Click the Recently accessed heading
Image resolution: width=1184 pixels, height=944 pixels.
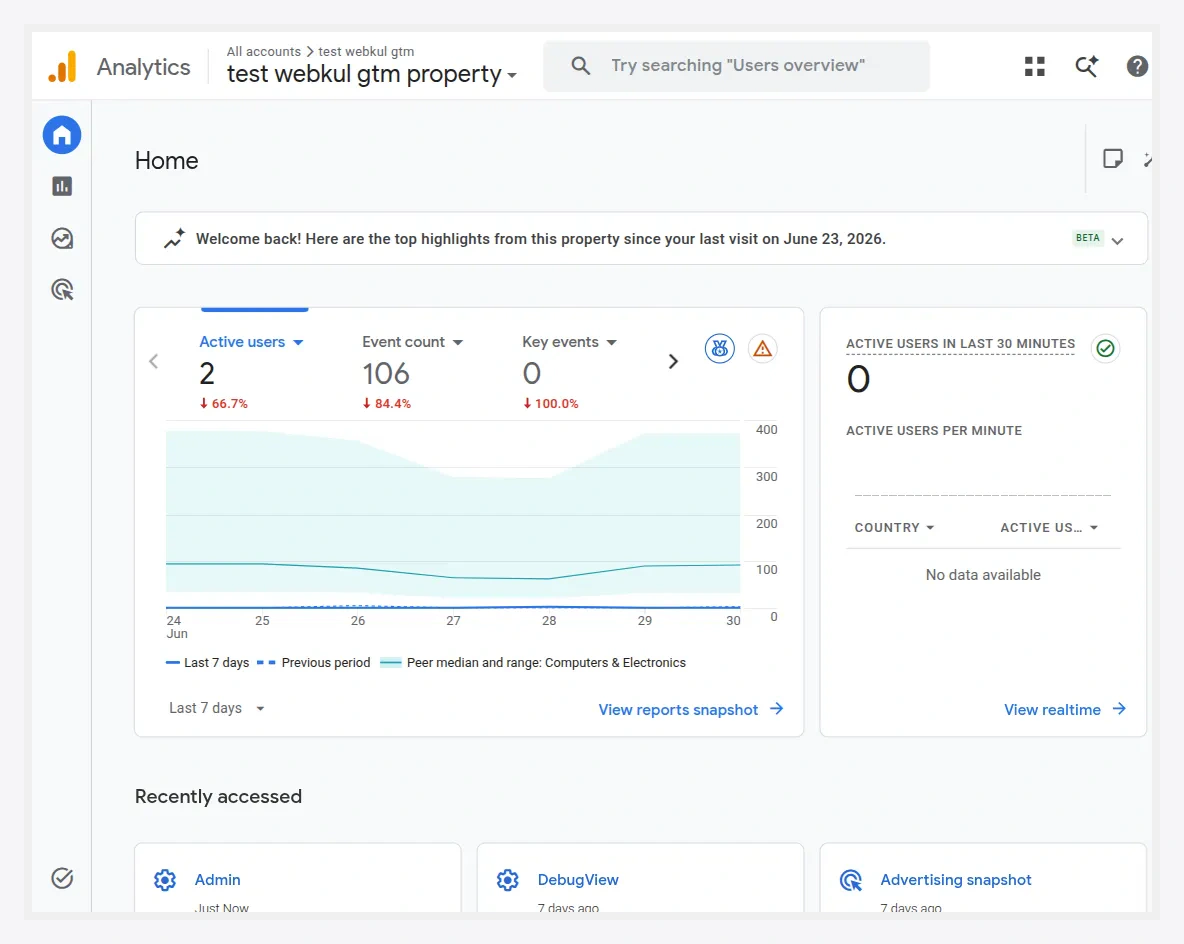[x=218, y=797]
